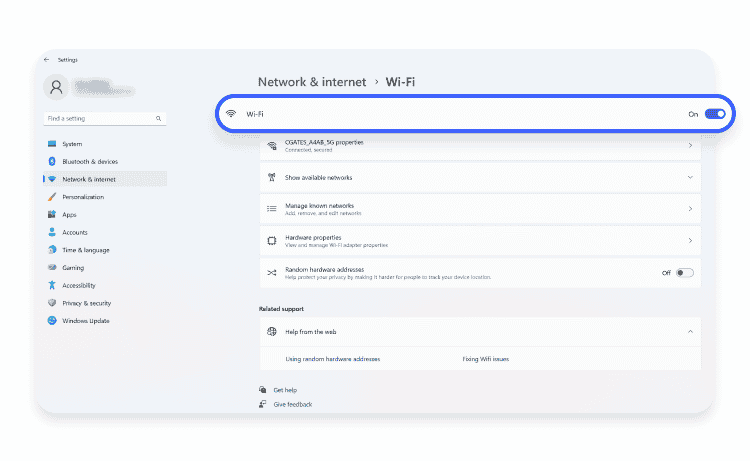Screen dimensions: 750x461
Task: Click the Accounts person icon
Action: (x=52, y=232)
